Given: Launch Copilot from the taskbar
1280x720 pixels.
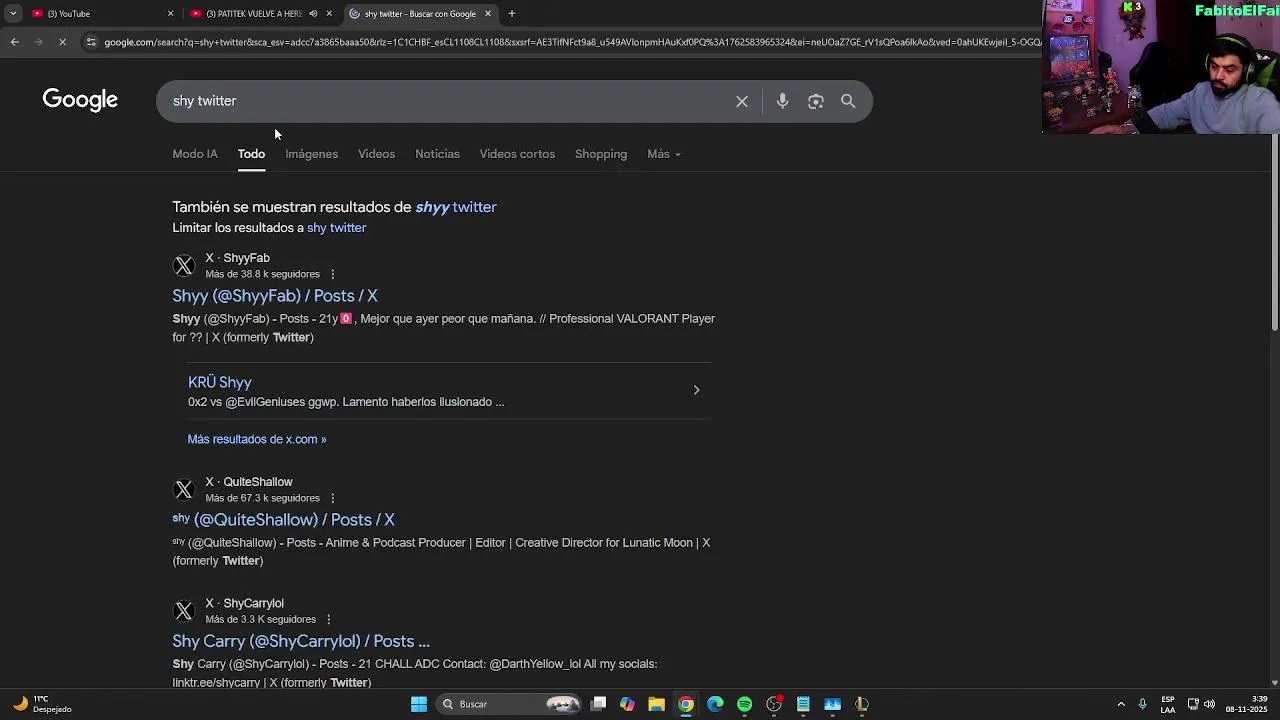Looking at the screenshot, I should tap(627, 704).
